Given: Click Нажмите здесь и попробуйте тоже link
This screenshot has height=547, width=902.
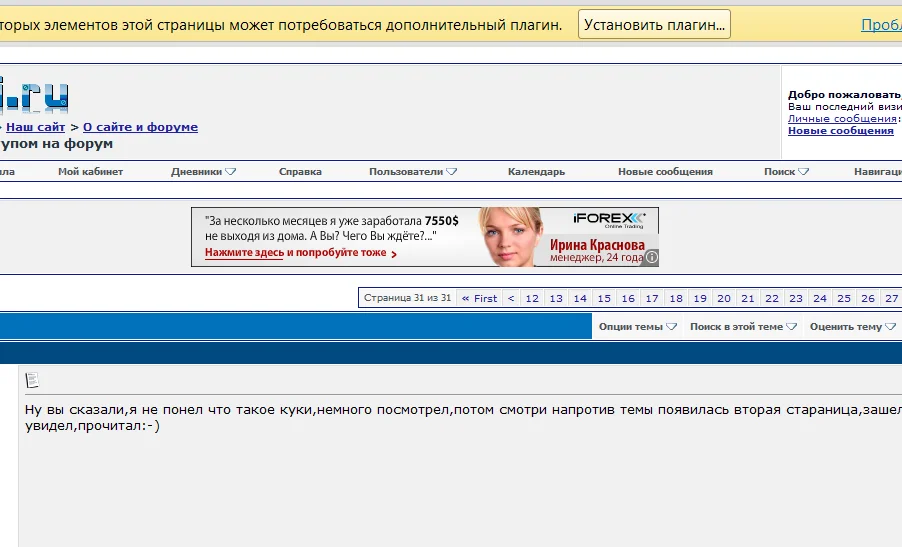Looking at the screenshot, I should [300, 253].
